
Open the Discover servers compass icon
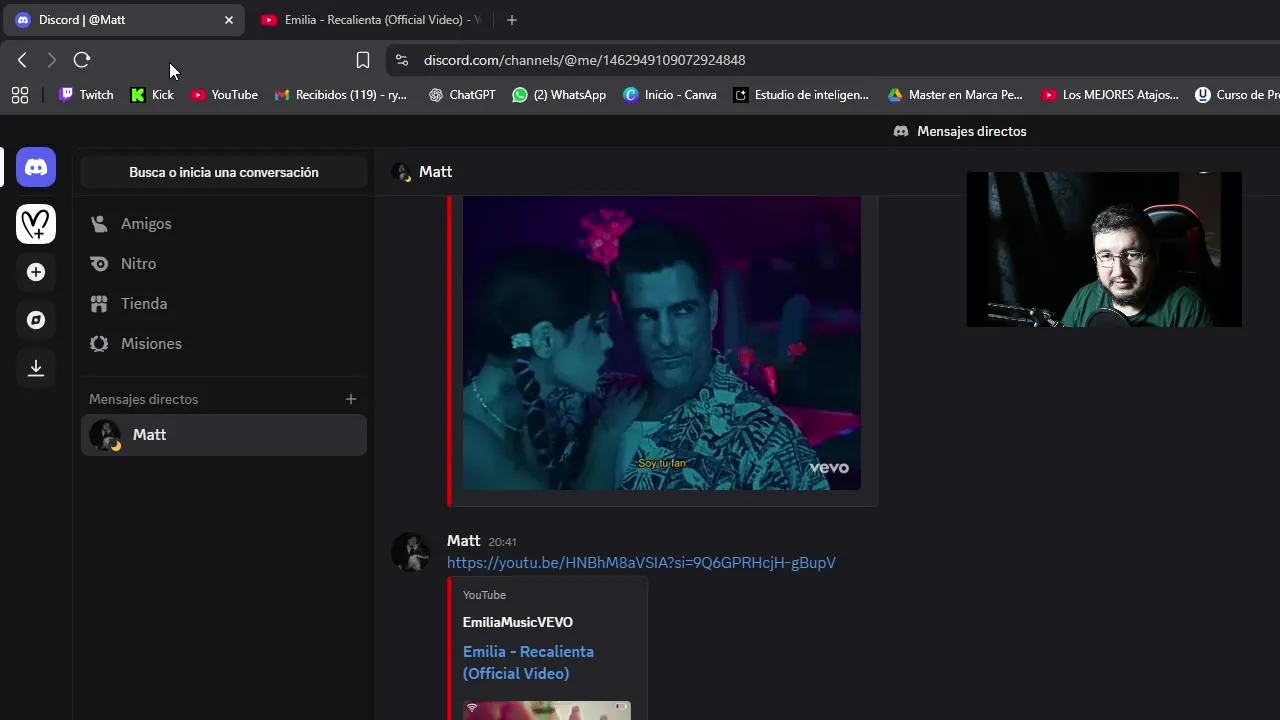[36, 320]
